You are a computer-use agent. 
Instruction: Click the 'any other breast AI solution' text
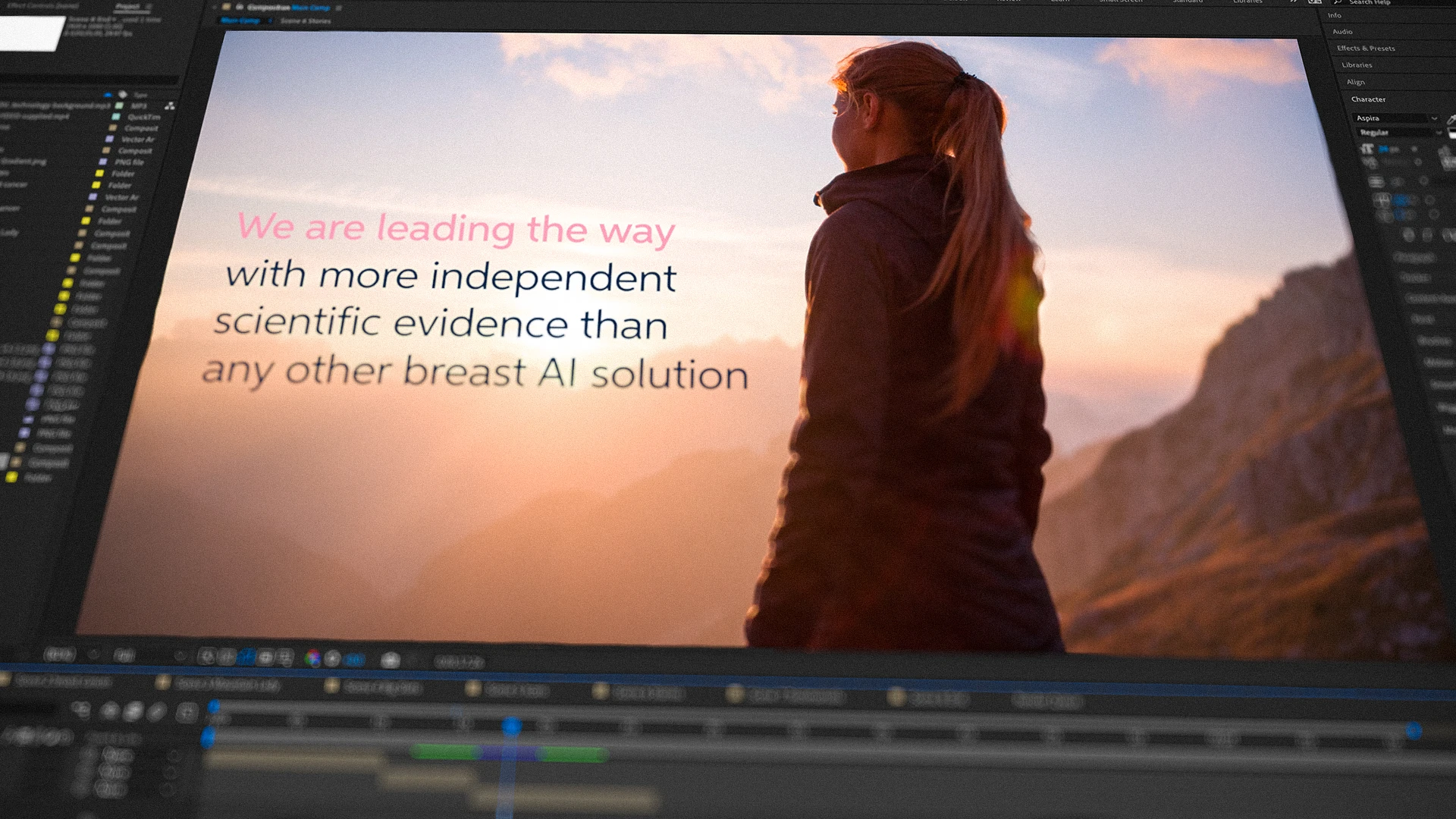475,372
